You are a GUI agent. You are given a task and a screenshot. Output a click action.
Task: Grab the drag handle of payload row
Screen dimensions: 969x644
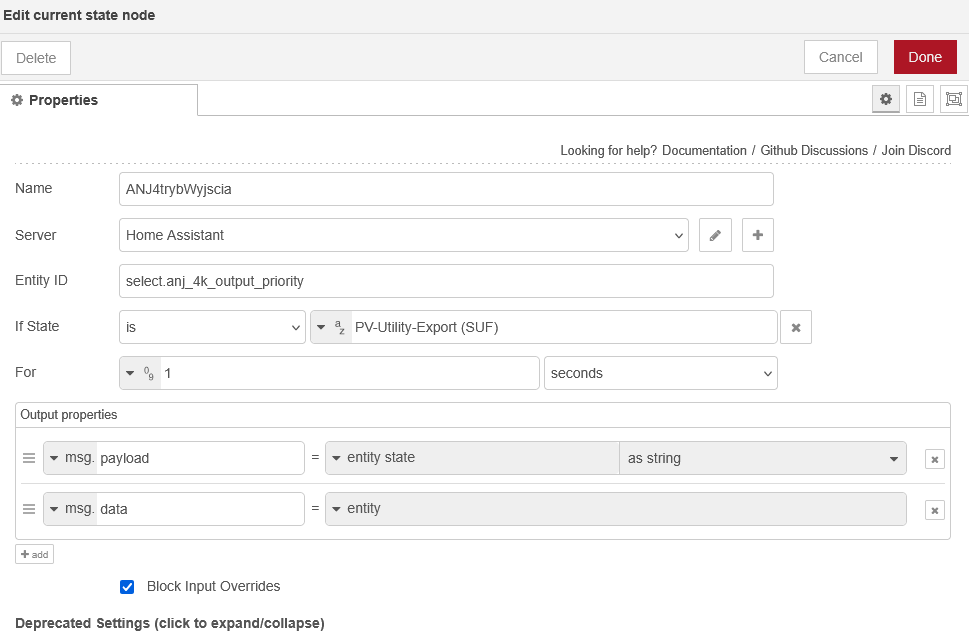pos(29,458)
